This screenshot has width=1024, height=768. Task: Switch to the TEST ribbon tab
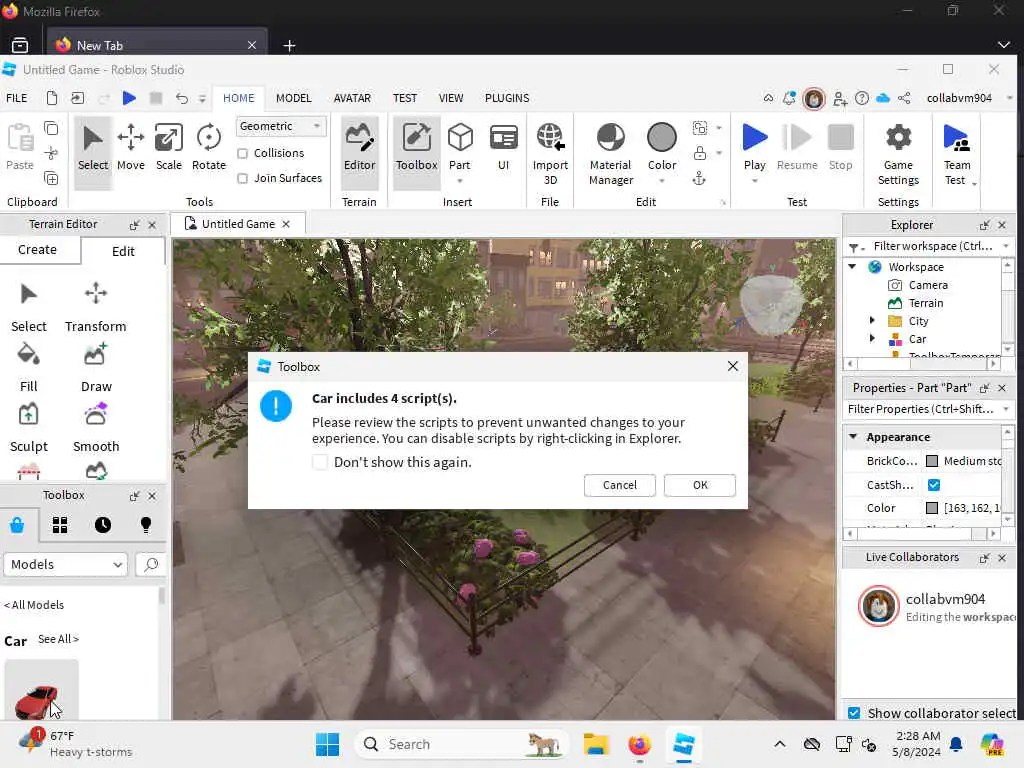click(405, 98)
